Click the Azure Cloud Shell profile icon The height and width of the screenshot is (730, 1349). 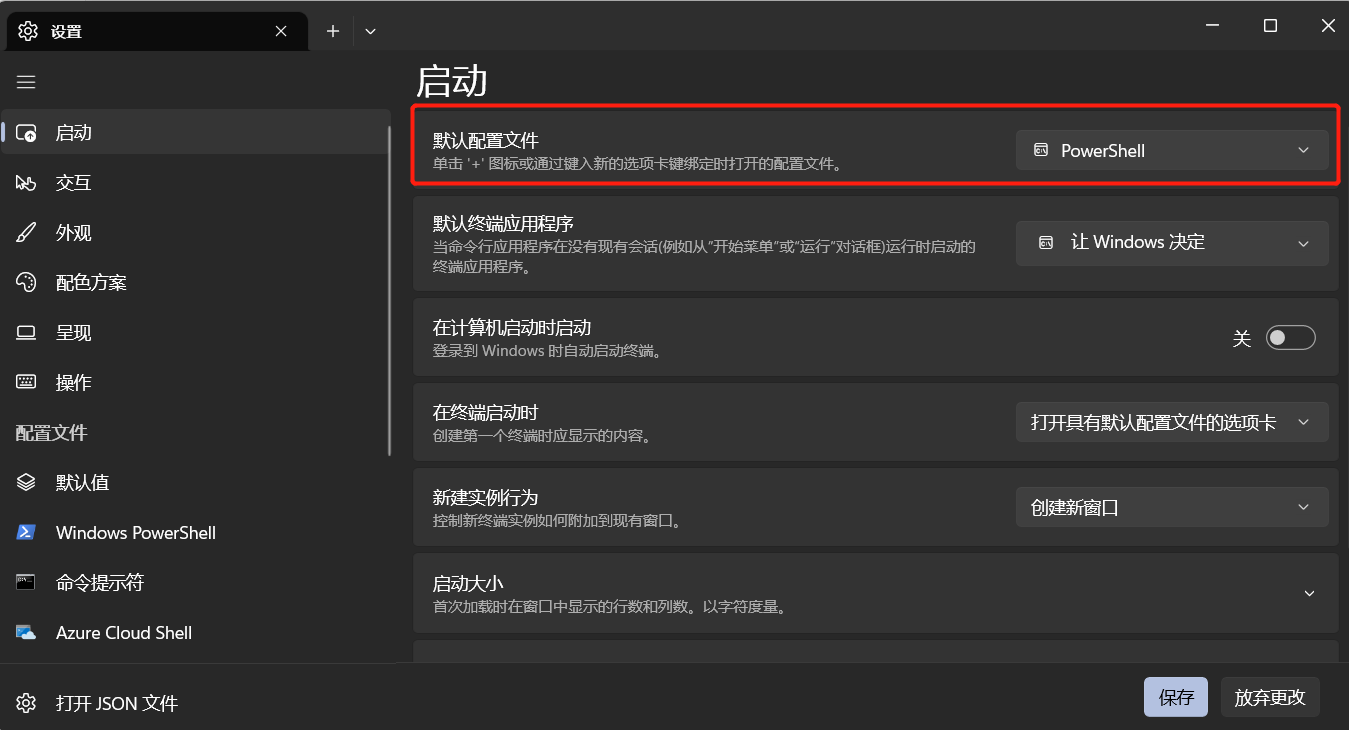tap(26, 633)
